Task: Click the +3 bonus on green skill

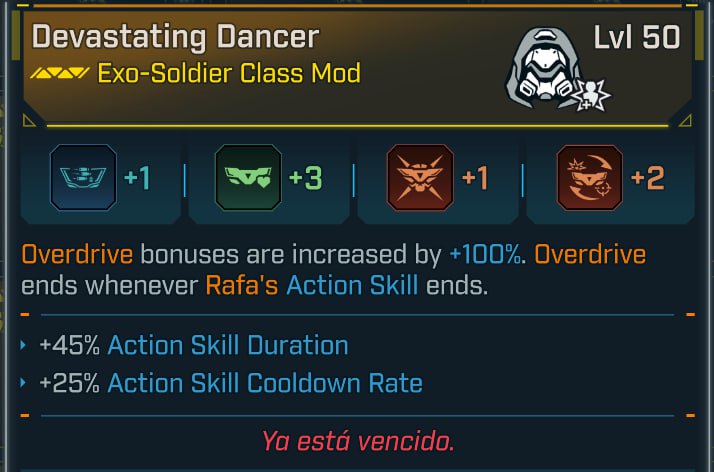Action: 306,178
